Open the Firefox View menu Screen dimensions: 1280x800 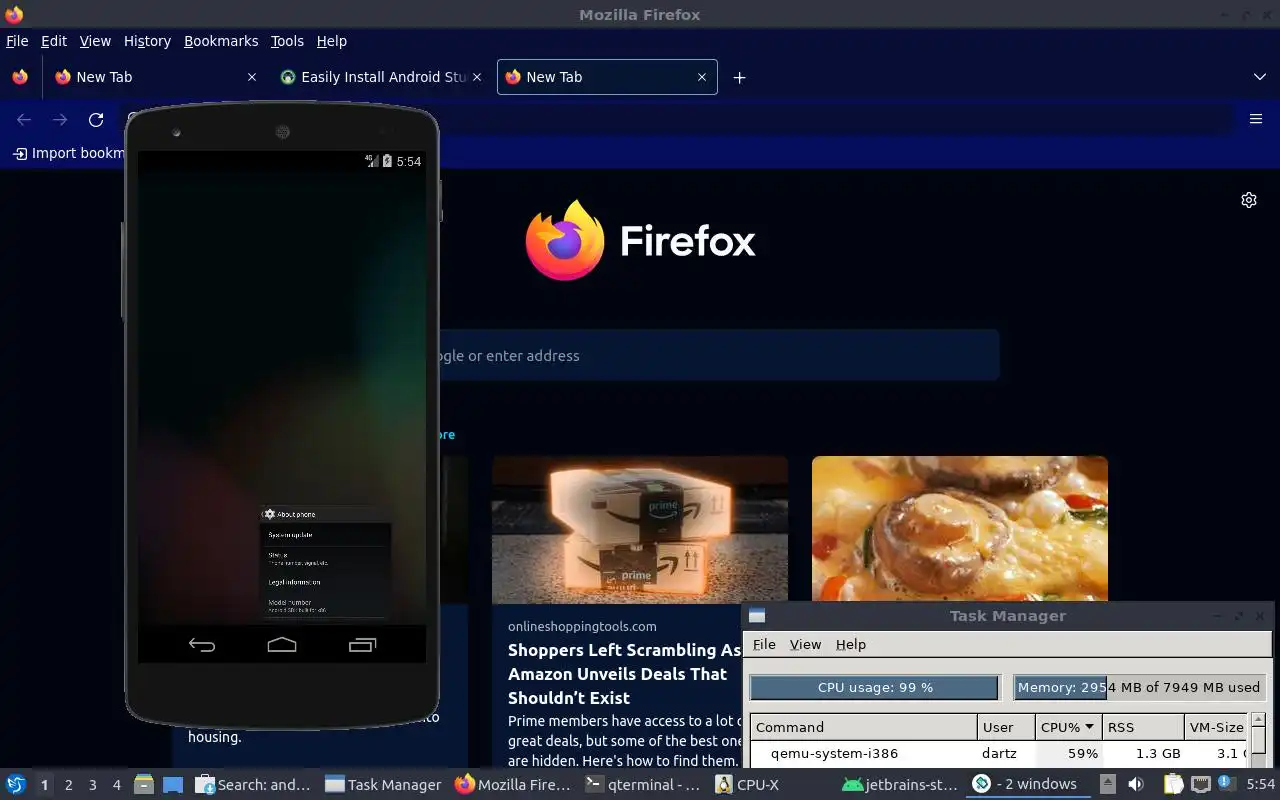(x=95, y=41)
